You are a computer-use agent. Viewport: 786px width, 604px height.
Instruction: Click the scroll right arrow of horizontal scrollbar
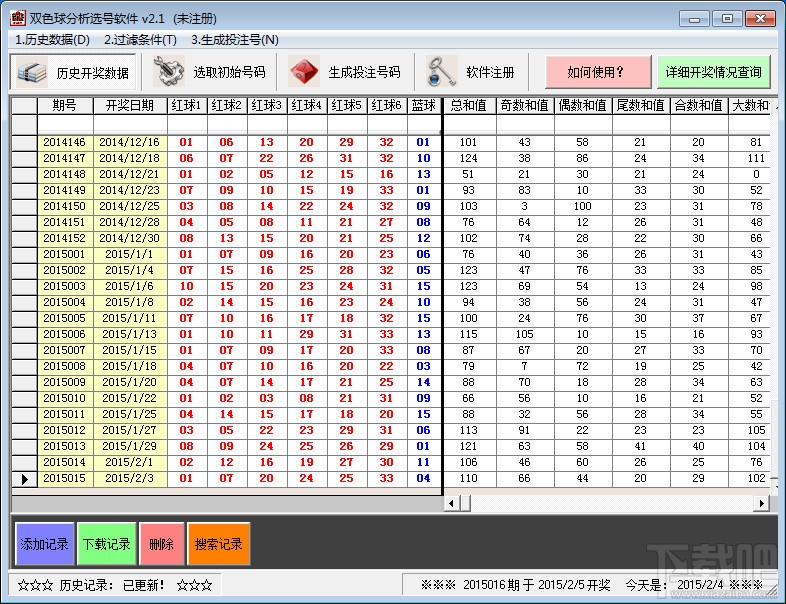tap(762, 503)
